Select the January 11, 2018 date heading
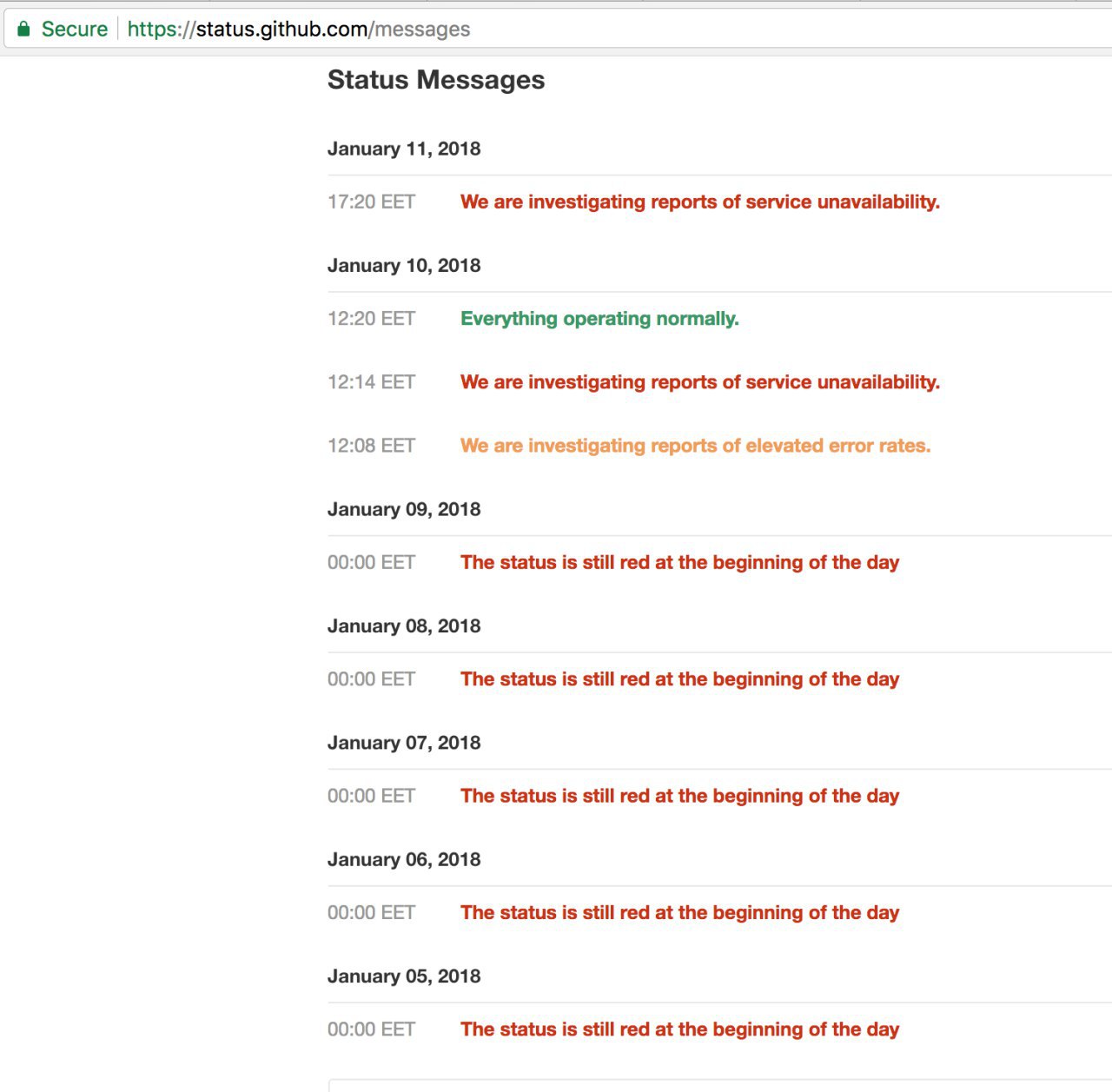1112x1092 pixels. pyautogui.click(x=404, y=149)
